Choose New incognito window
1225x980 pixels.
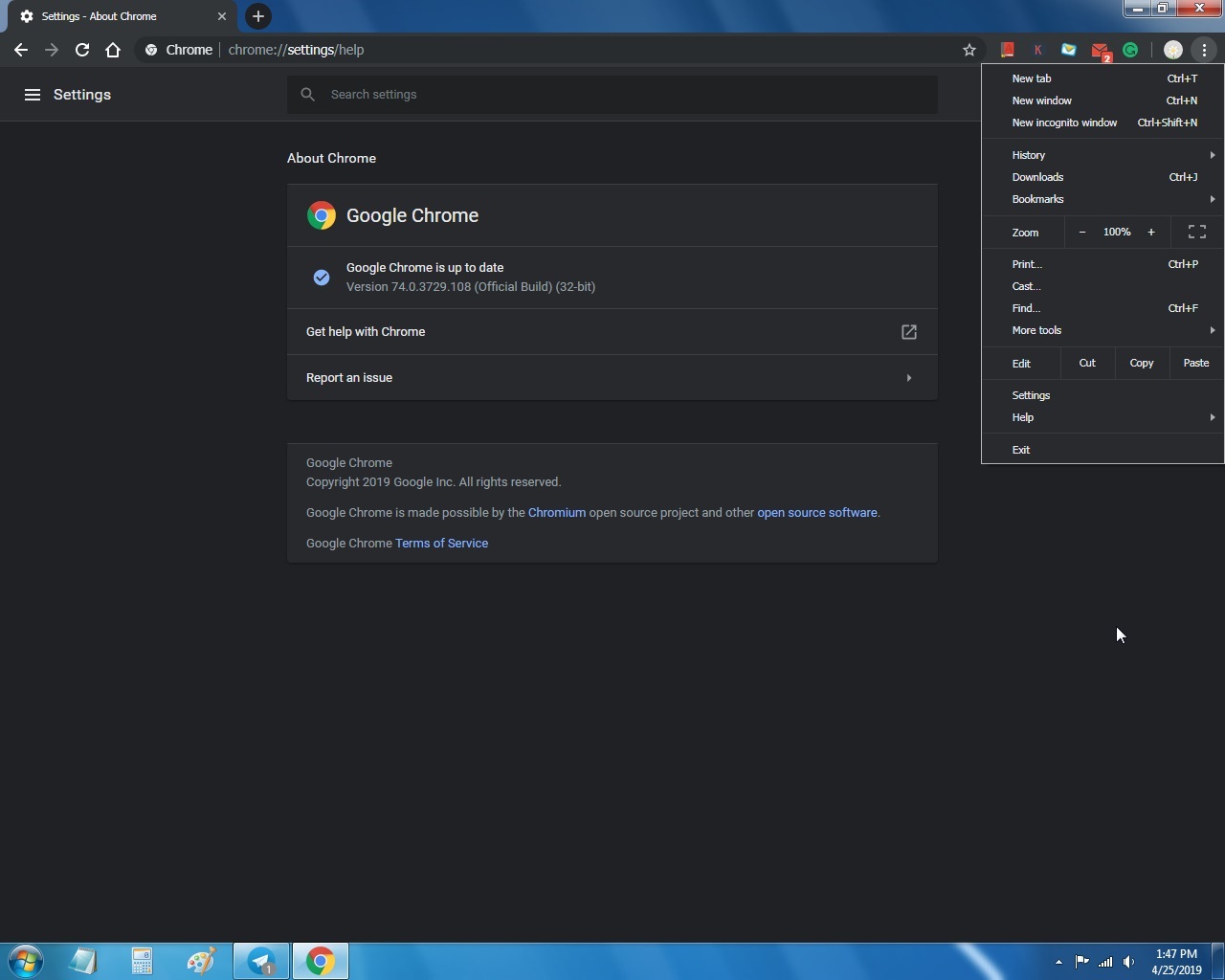pyautogui.click(x=1102, y=122)
